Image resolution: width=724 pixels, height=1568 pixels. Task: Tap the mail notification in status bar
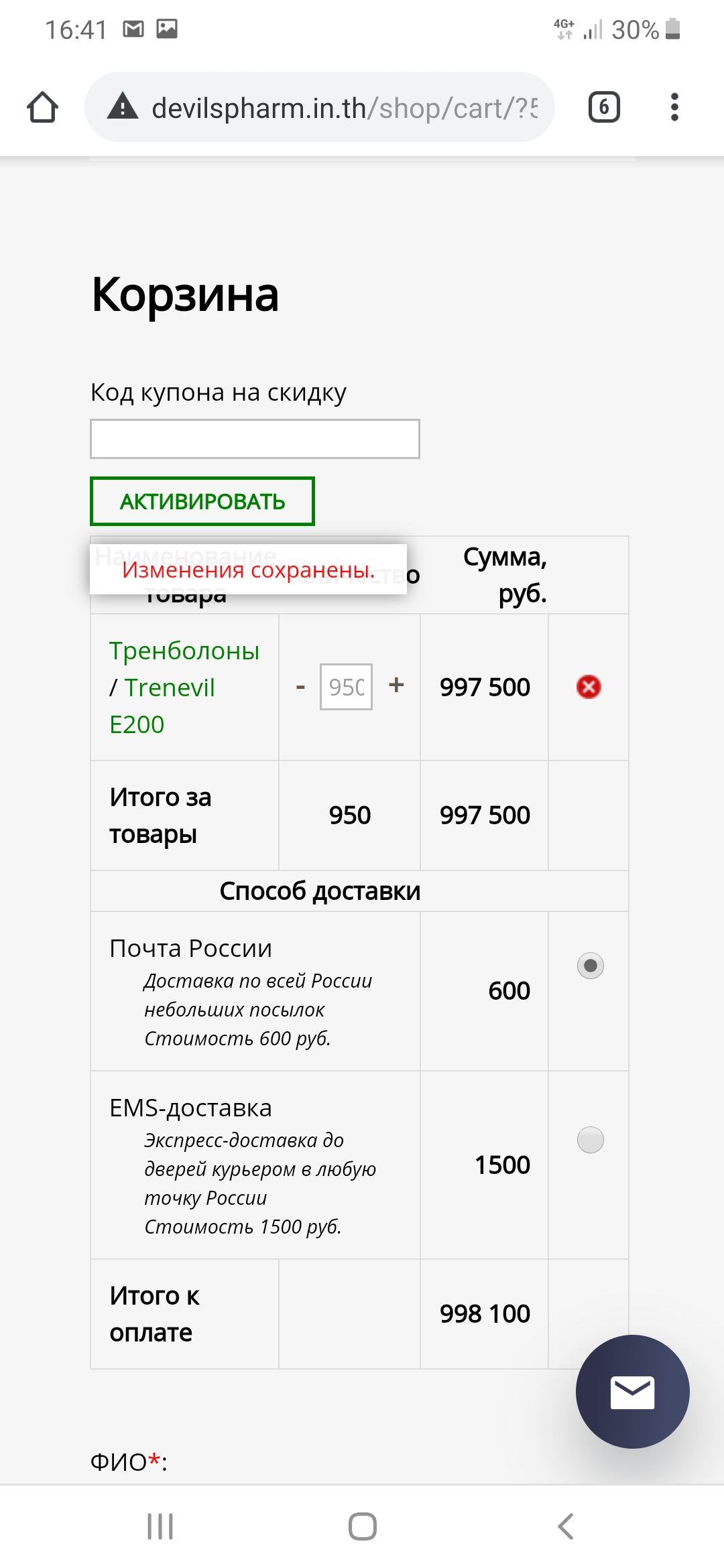click(133, 29)
